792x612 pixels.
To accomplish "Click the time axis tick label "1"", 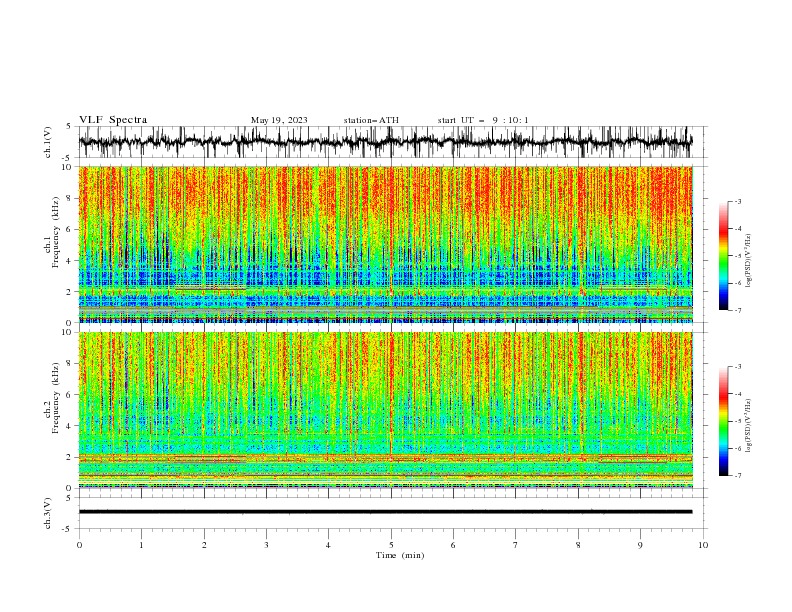I will pos(141,545).
